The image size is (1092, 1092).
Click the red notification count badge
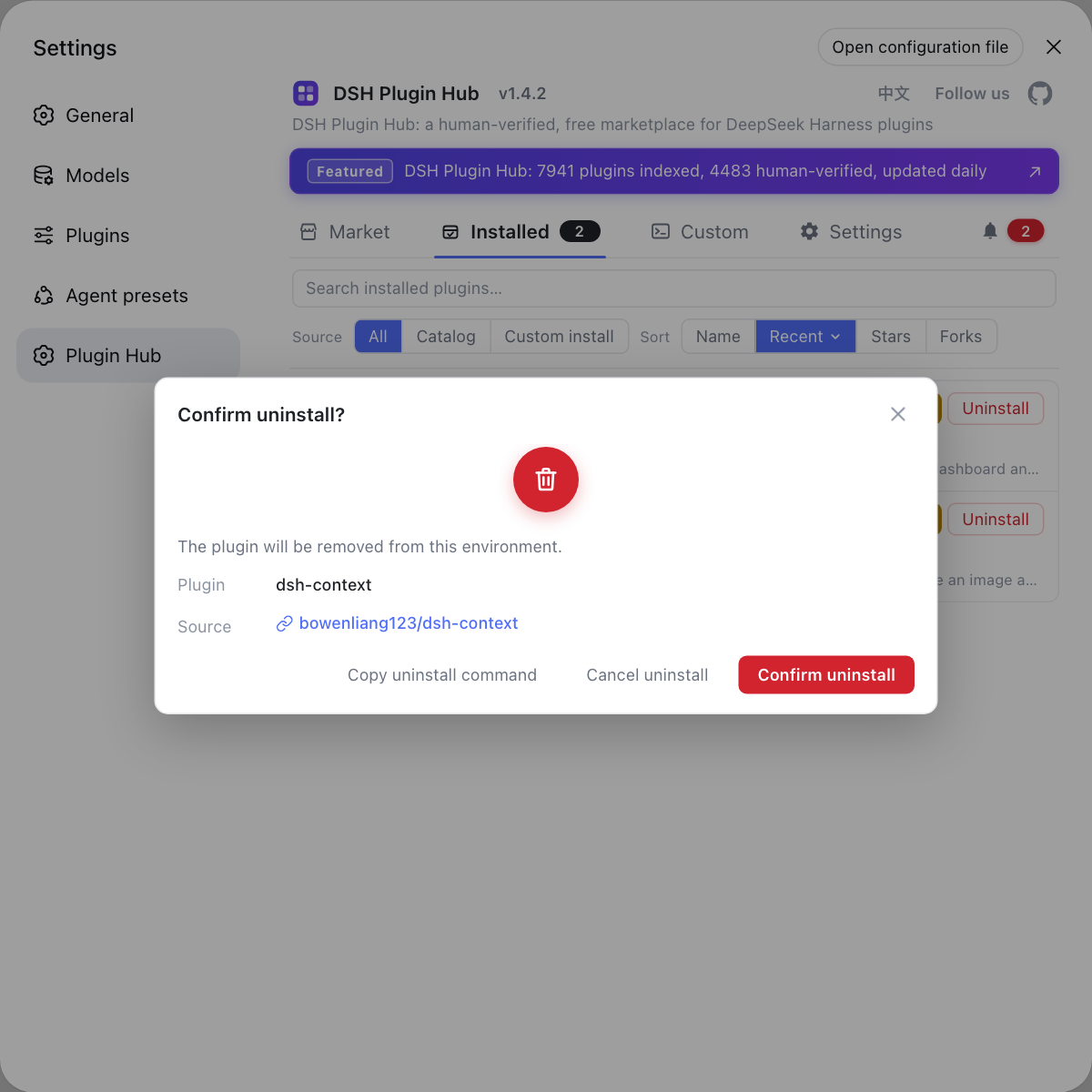(x=1026, y=231)
